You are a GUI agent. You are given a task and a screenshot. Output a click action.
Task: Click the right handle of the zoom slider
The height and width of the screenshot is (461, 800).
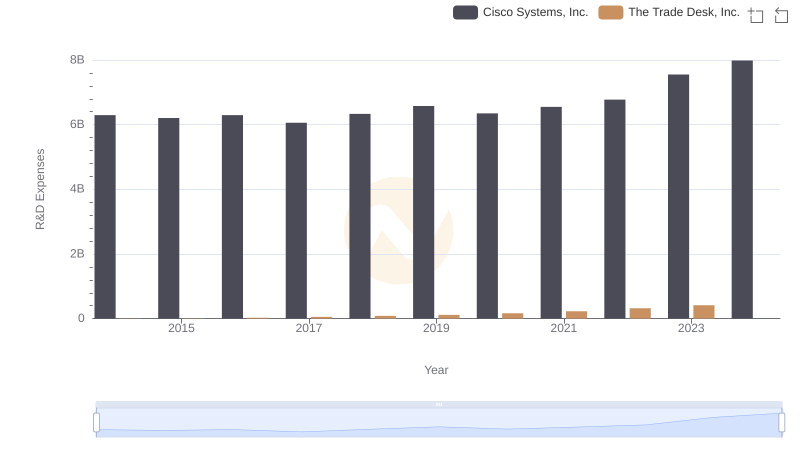pyautogui.click(x=781, y=423)
